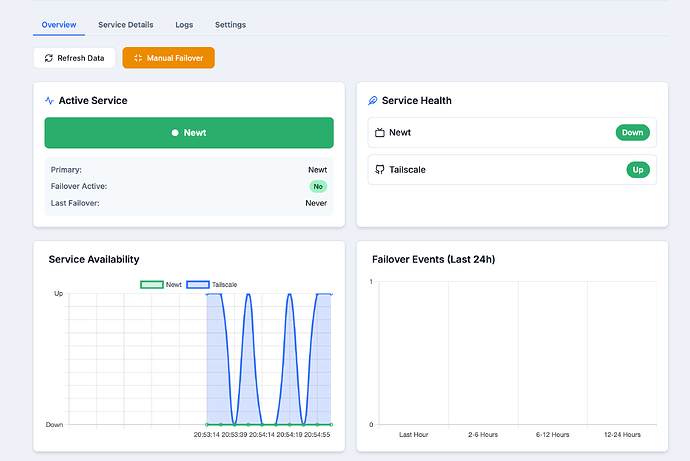Viewport: 690px width, 461px height.
Task: Click the pulse icon beside Active Service
Action: pos(49,101)
